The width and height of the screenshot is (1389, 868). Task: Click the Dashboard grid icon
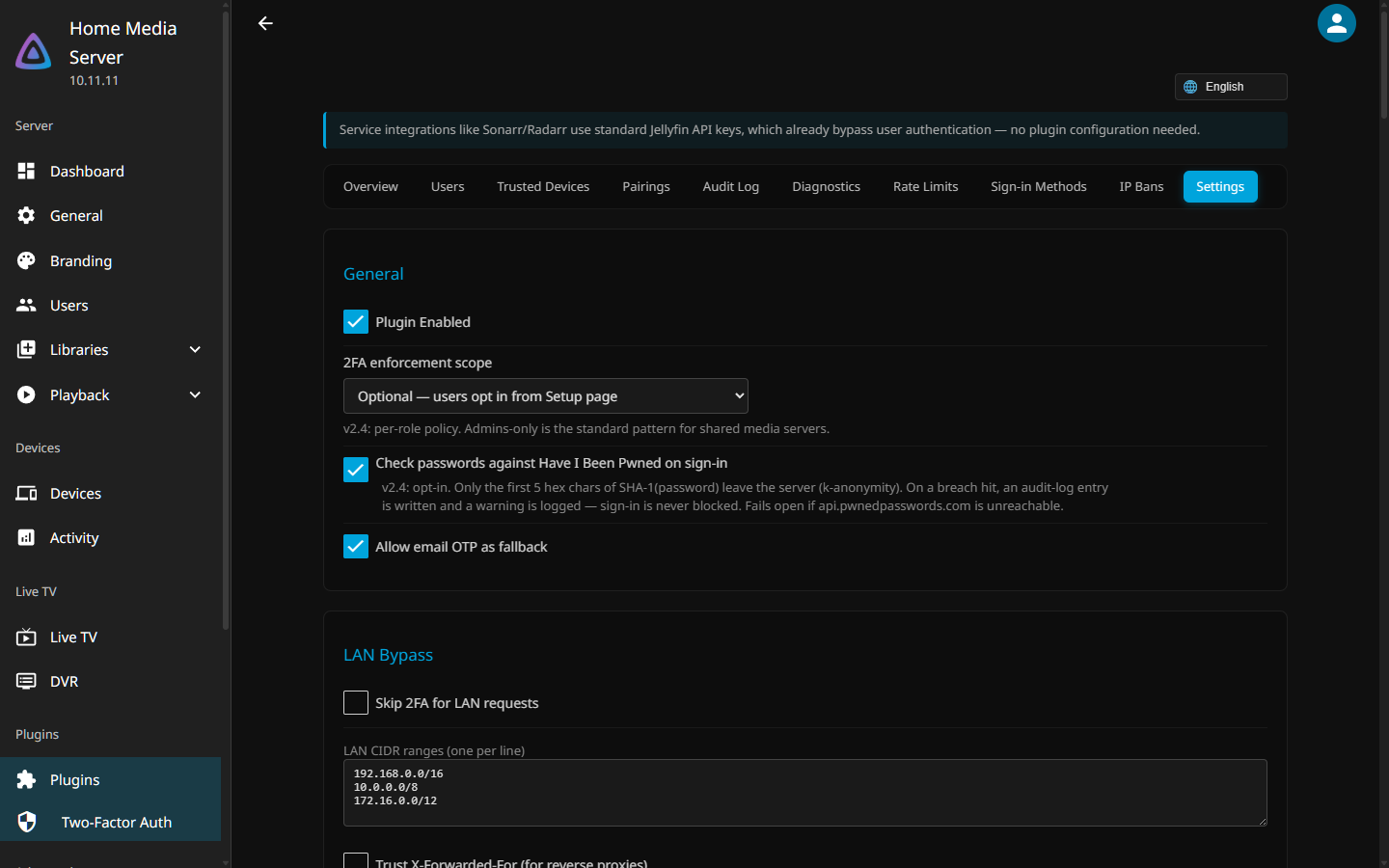pos(26,171)
